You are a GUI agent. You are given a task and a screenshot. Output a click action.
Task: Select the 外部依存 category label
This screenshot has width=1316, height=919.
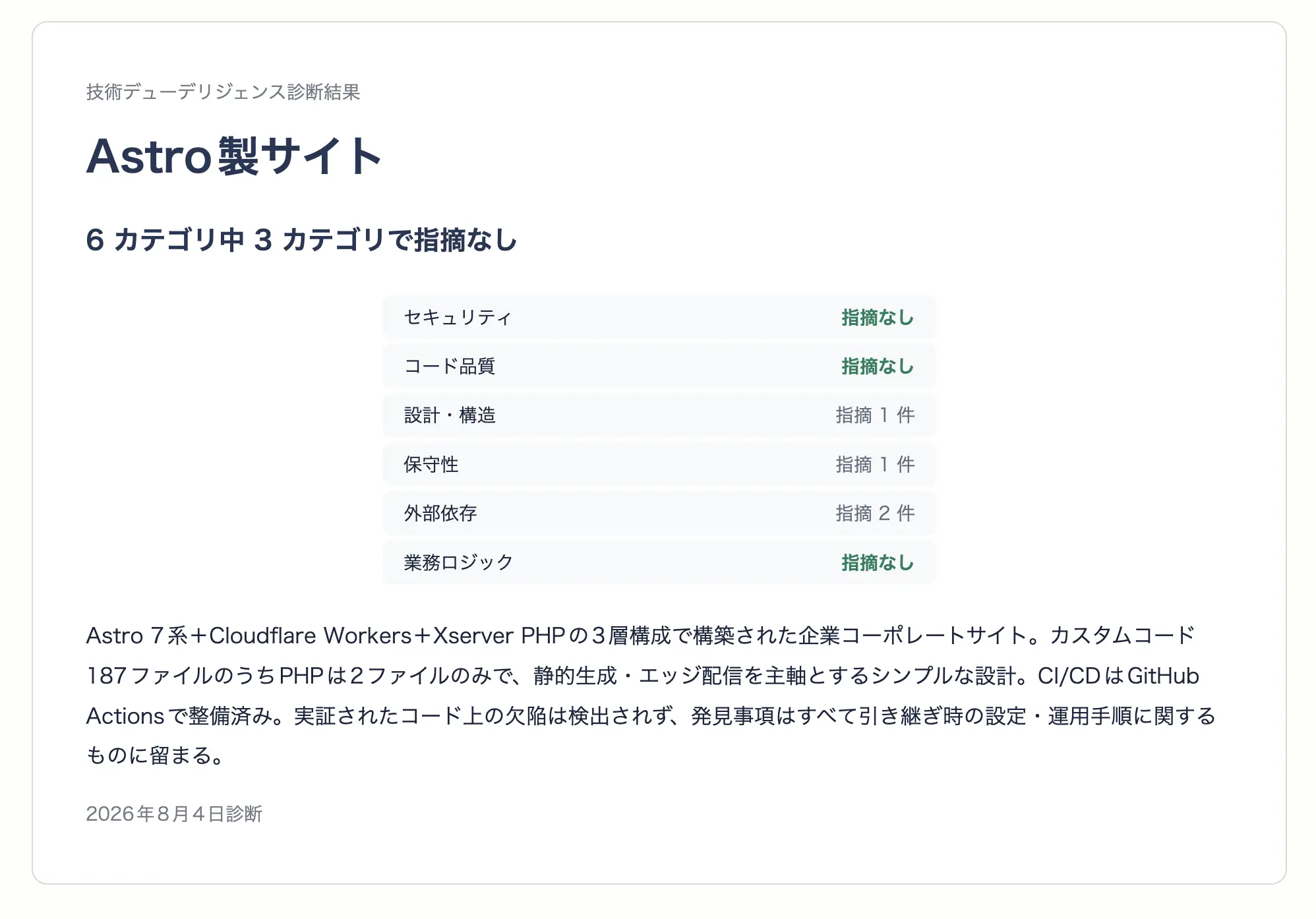coord(440,514)
